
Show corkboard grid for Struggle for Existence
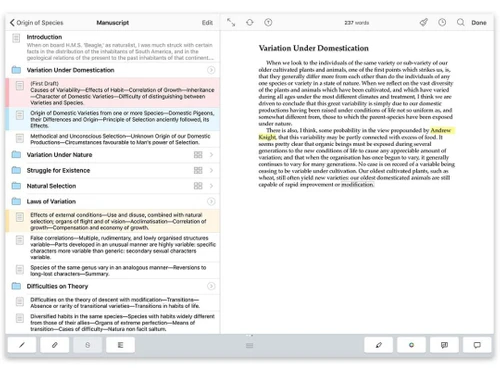coord(198,170)
